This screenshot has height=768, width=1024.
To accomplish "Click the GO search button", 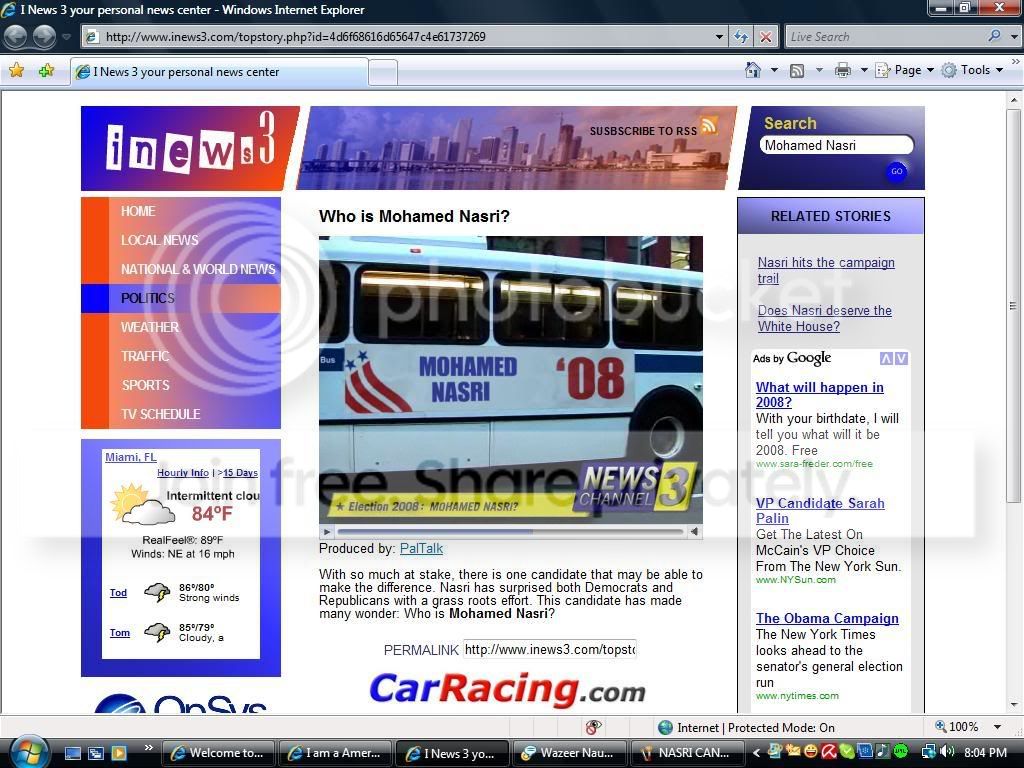I will (897, 171).
